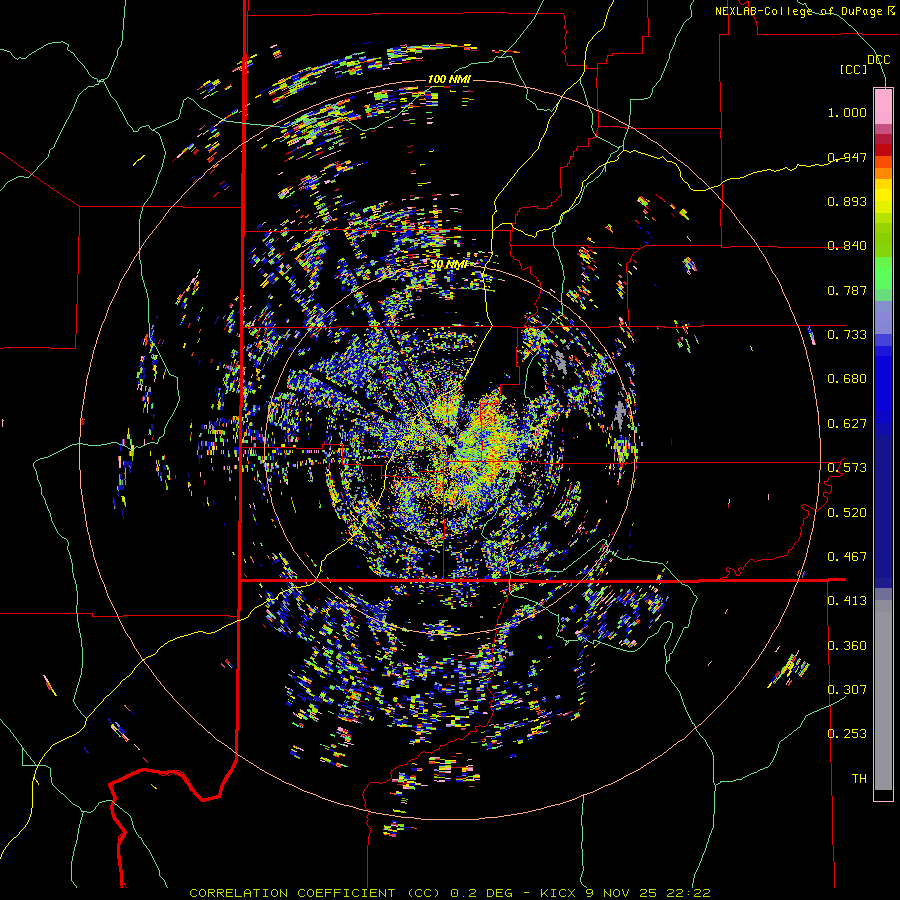Click the 100 NMI range ring label
Screen dimensions: 900x900
tap(449, 79)
